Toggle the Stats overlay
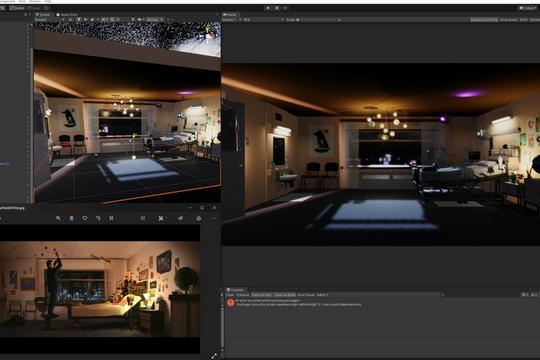This screenshot has width=540, height=360. [523, 20]
